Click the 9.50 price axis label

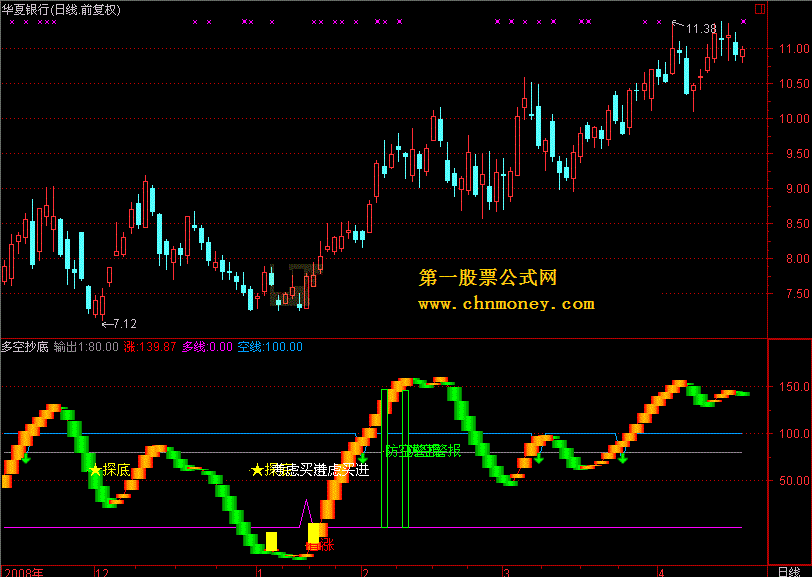tap(798, 154)
